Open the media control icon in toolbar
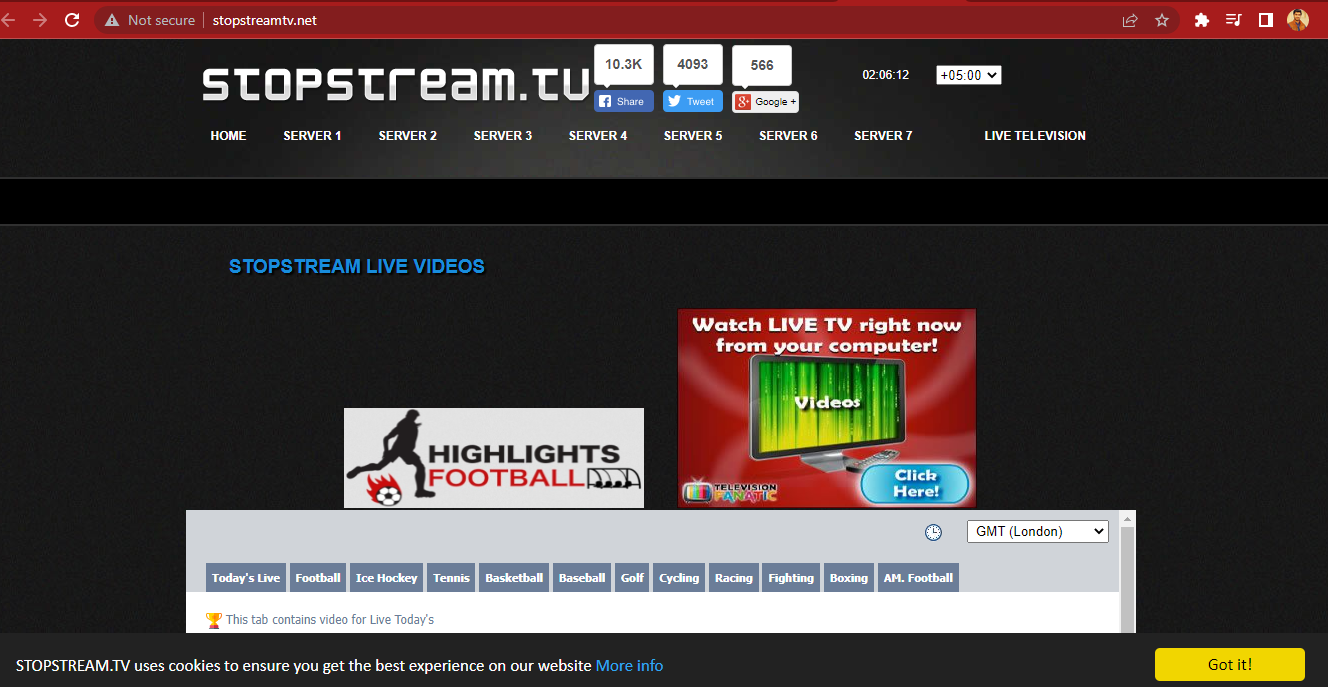This screenshot has width=1328, height=687. point(1234,20)
